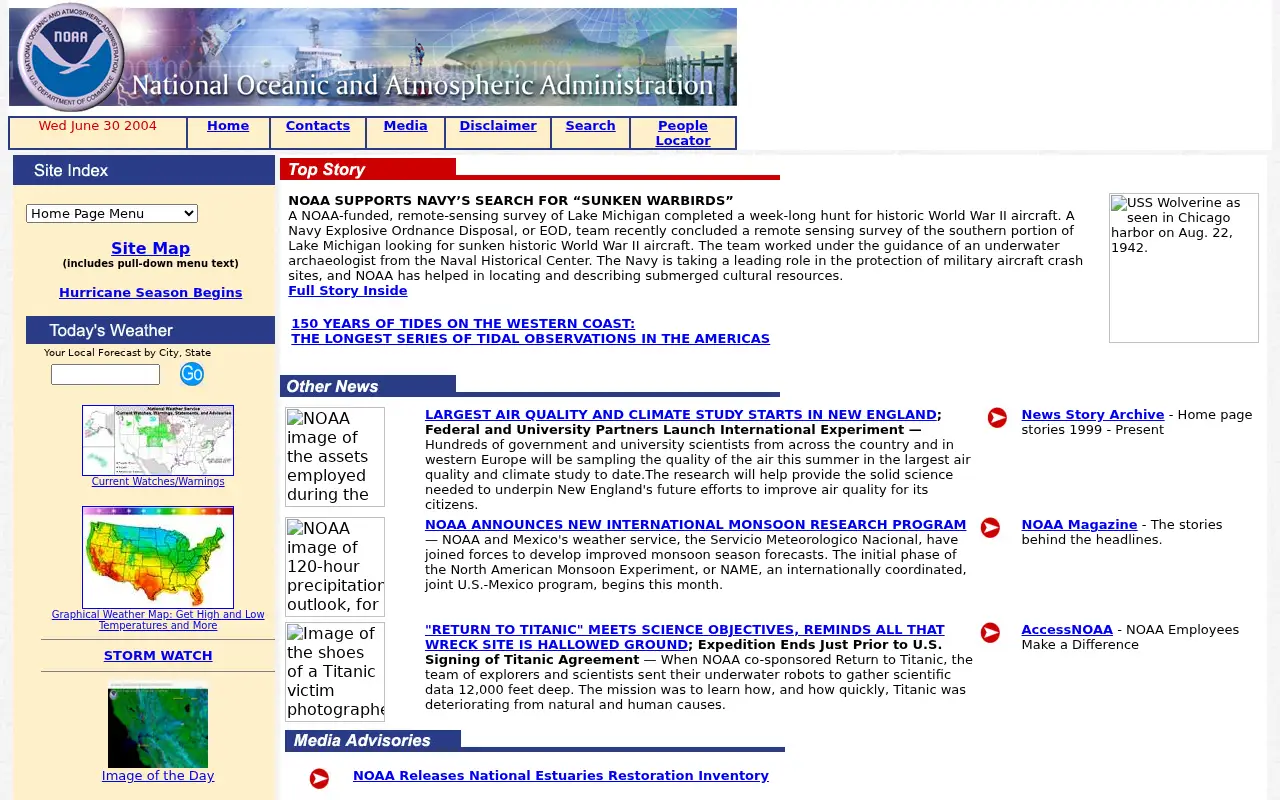Open Image of the Day link
The image size is (1280, 800).
[158, 776]
